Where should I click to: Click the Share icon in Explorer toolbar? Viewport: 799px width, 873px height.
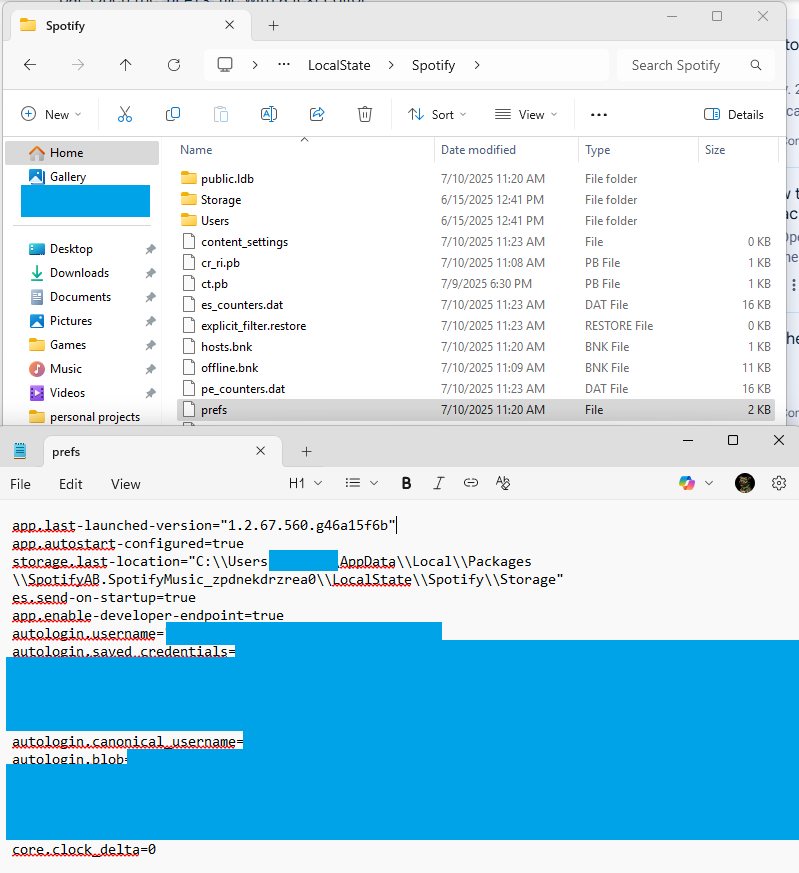click(317, 114)
